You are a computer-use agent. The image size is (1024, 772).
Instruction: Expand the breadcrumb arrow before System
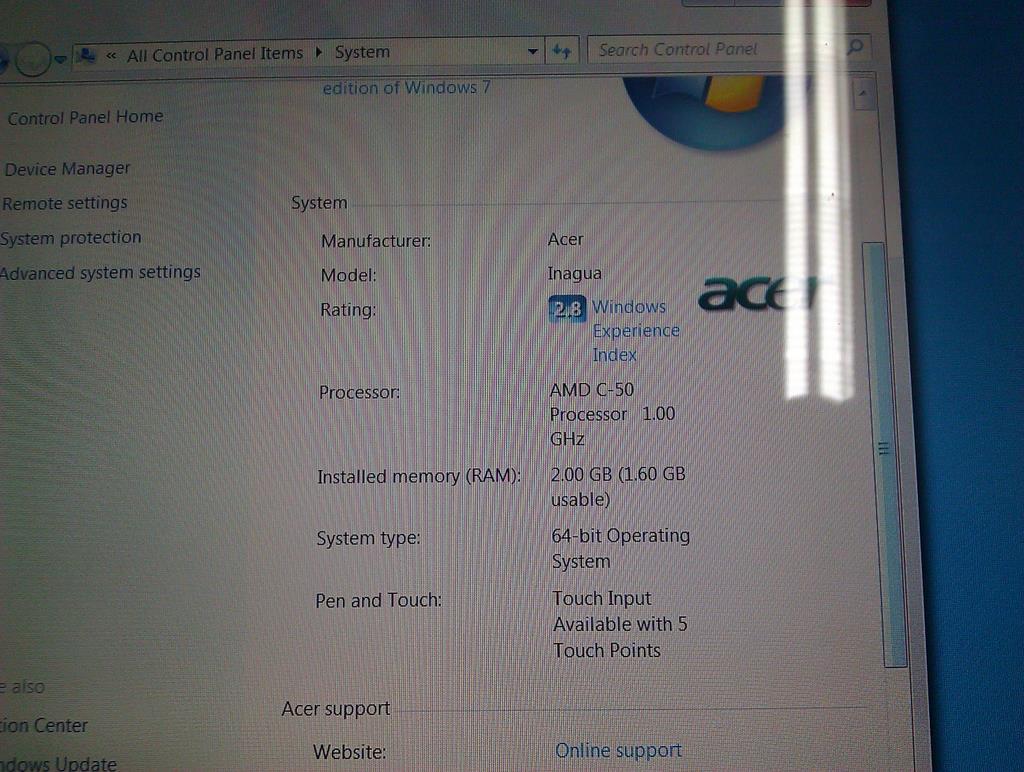coord(319,52)
